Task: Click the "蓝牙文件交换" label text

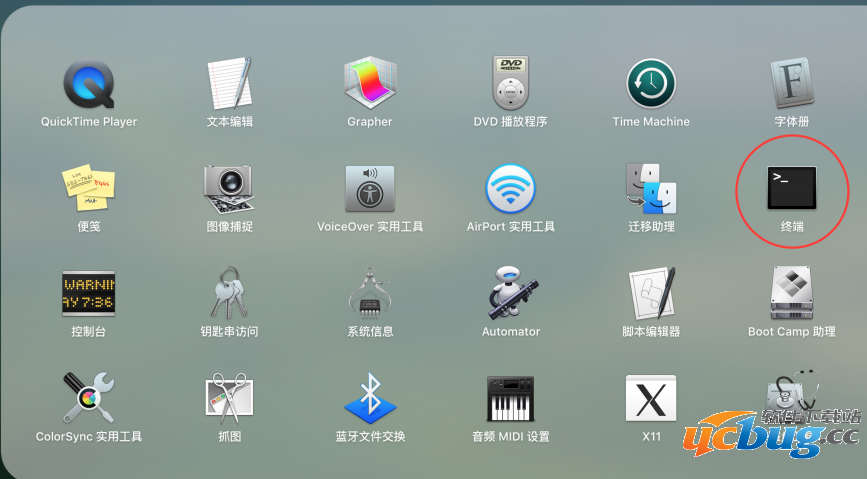Action: pyautogui.click(x=370, y=437)
